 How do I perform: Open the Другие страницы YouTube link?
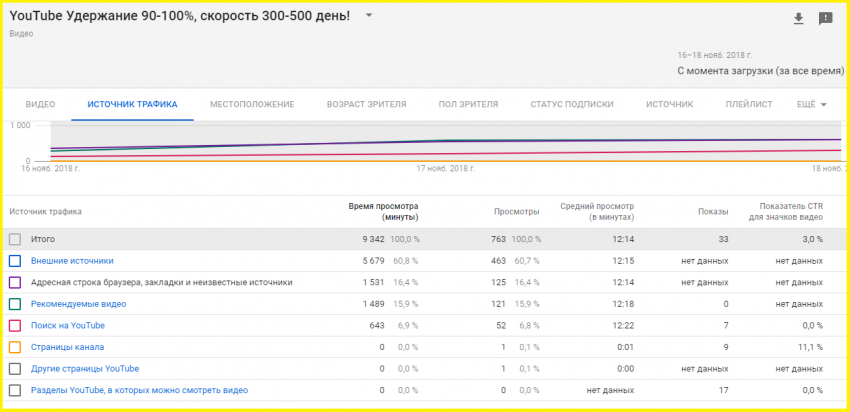pyautogui.click(x=85, y=369)
